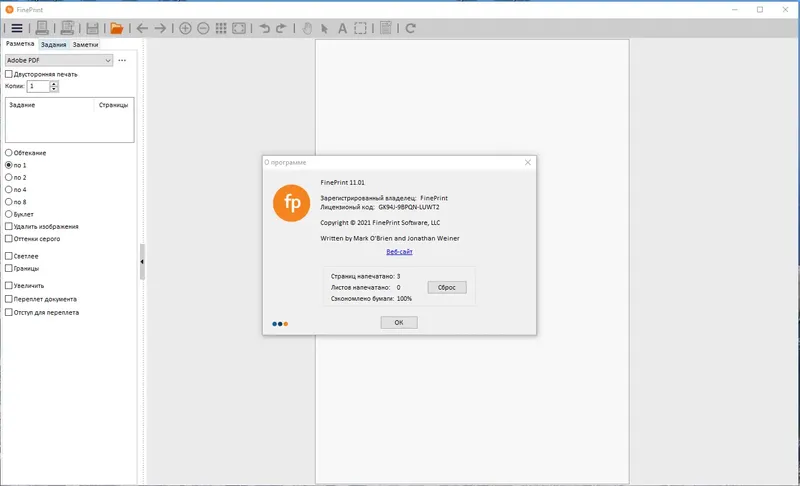Switch to the Задания tab
Image resolution: width=800 pixels, height=486 pixels.
54,44
